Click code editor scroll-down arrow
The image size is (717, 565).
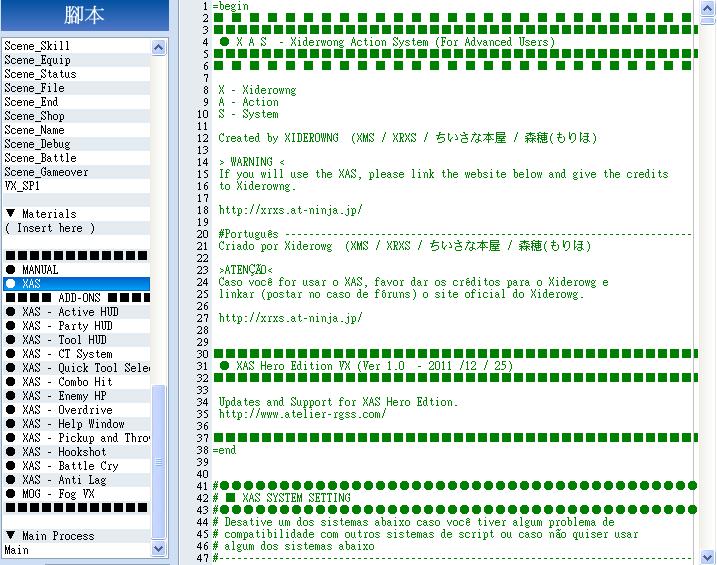[x=707, y=557]
